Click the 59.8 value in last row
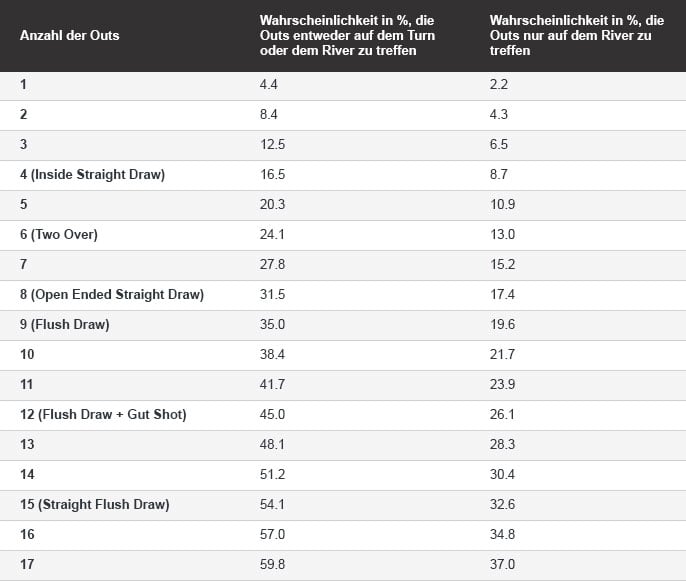This screenshot has width=686, height=581. click(272, 565)
